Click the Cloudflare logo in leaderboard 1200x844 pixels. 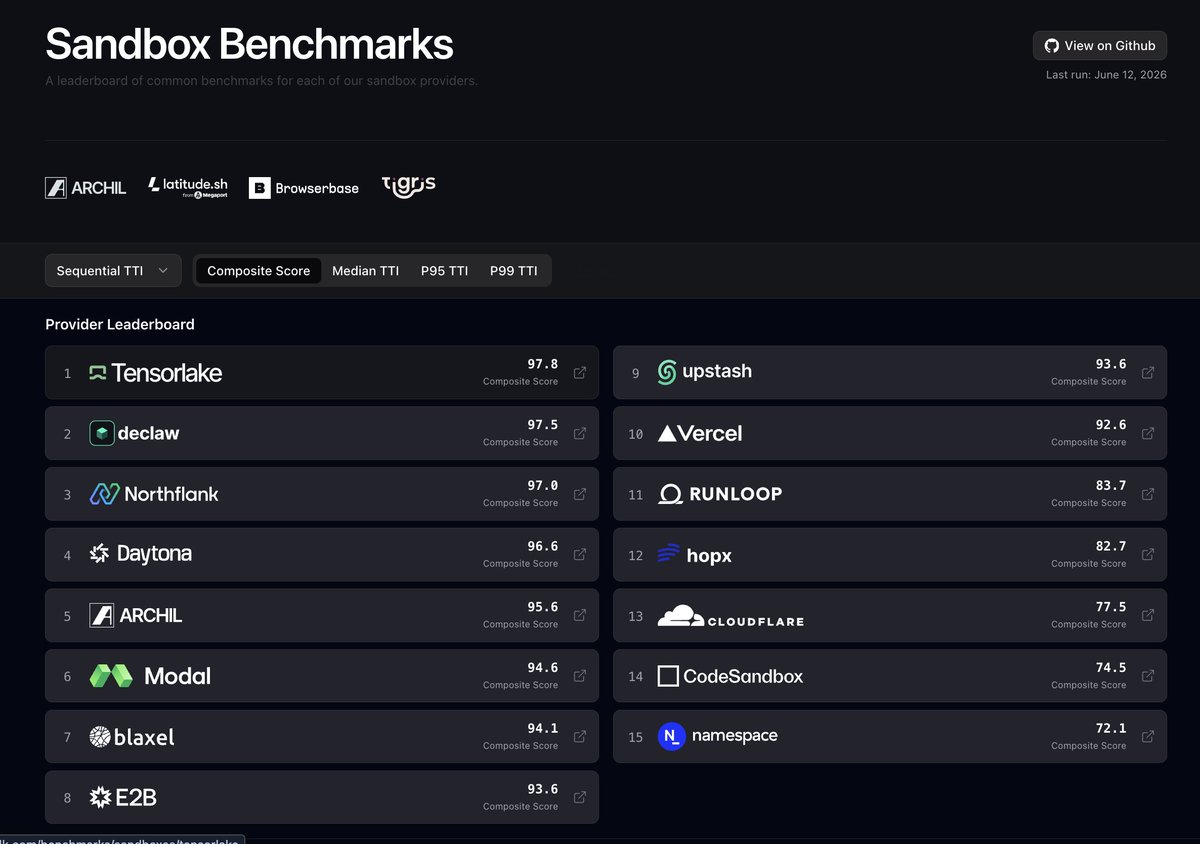click(x=730, y=616)
